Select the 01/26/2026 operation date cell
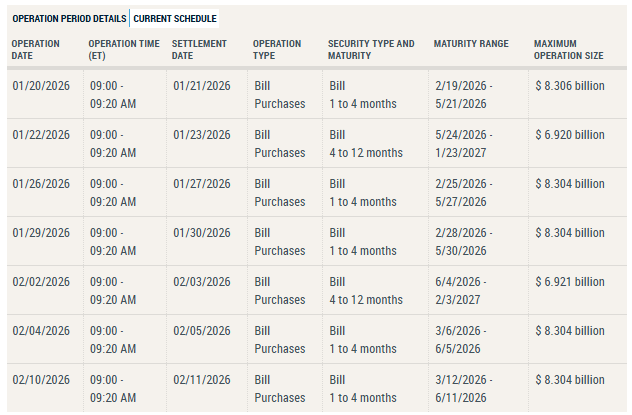This screenshot has height=415, width=632. pyautogui.click(x=41, y=184)
